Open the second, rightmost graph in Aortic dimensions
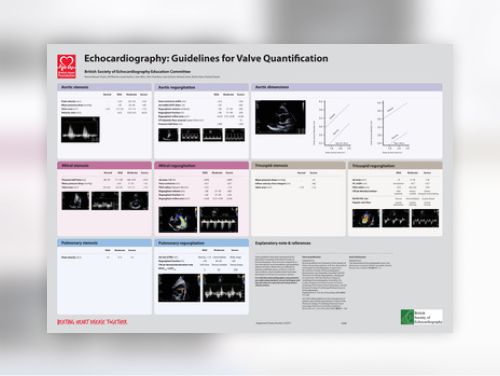Image resolution: width=500 pixels, height=376 pixels. pyautogui.click(x=390, y=127)
